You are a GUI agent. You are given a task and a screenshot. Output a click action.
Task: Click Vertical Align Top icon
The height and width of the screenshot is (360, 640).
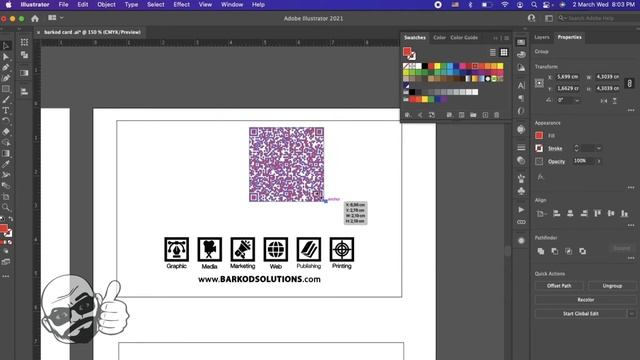click(598, 213)
